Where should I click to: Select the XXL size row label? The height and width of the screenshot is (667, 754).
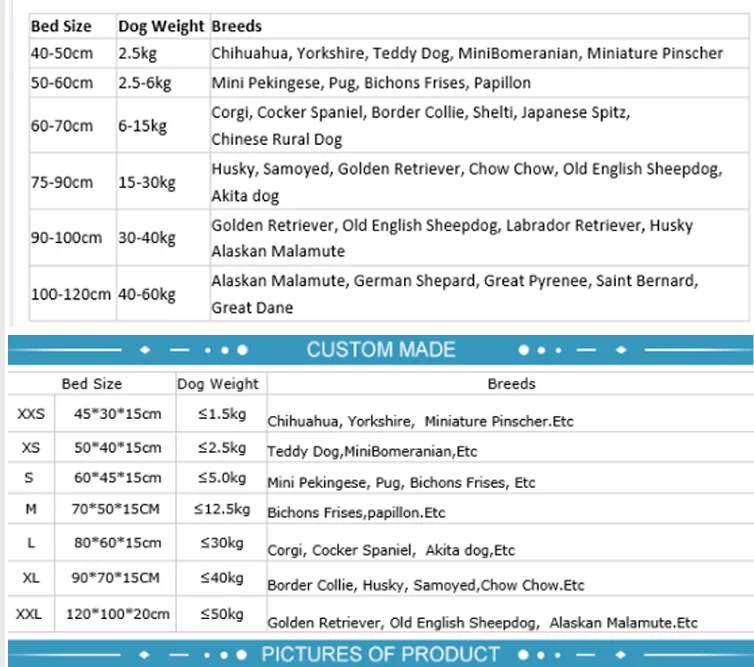pos(30,614)
